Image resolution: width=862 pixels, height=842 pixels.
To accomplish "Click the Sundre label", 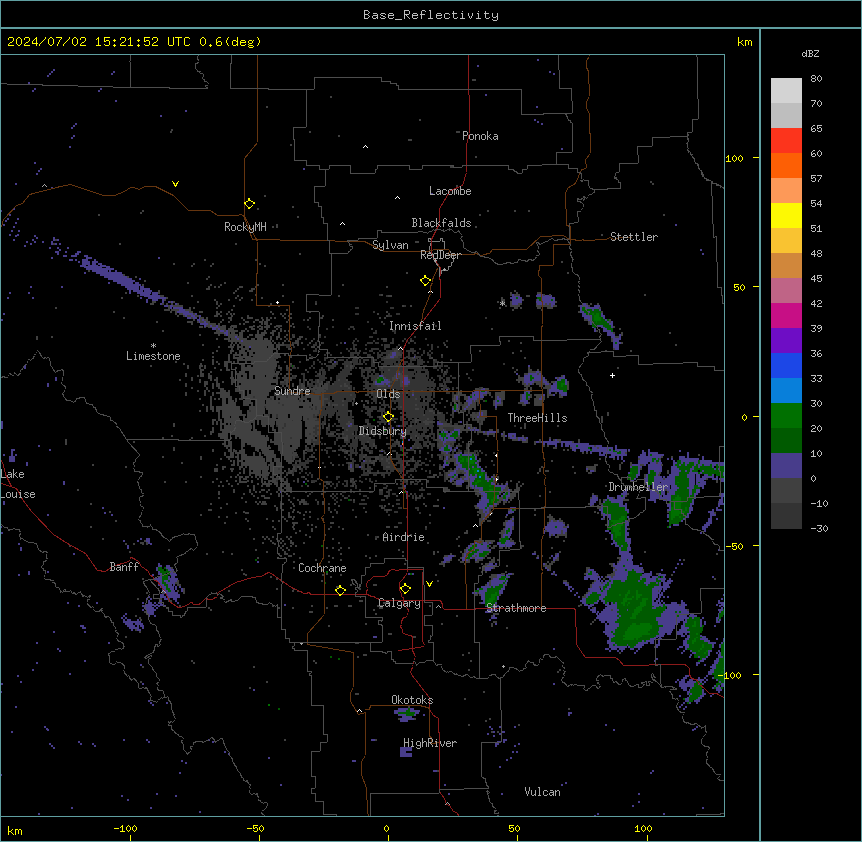I will click(292, 391).
